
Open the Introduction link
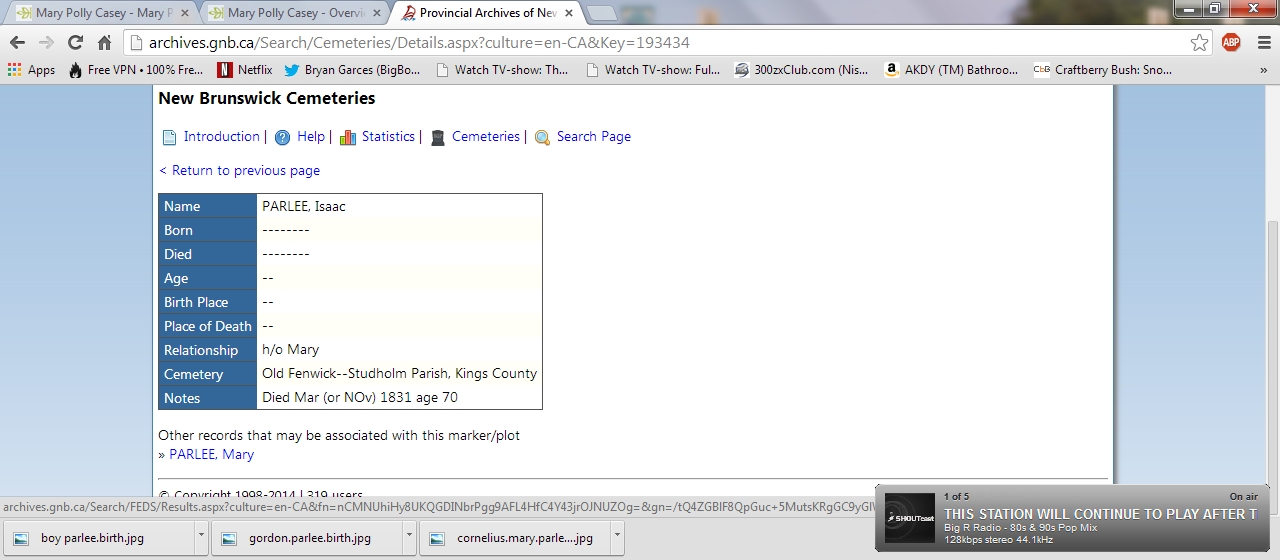(x=221, y=137)
